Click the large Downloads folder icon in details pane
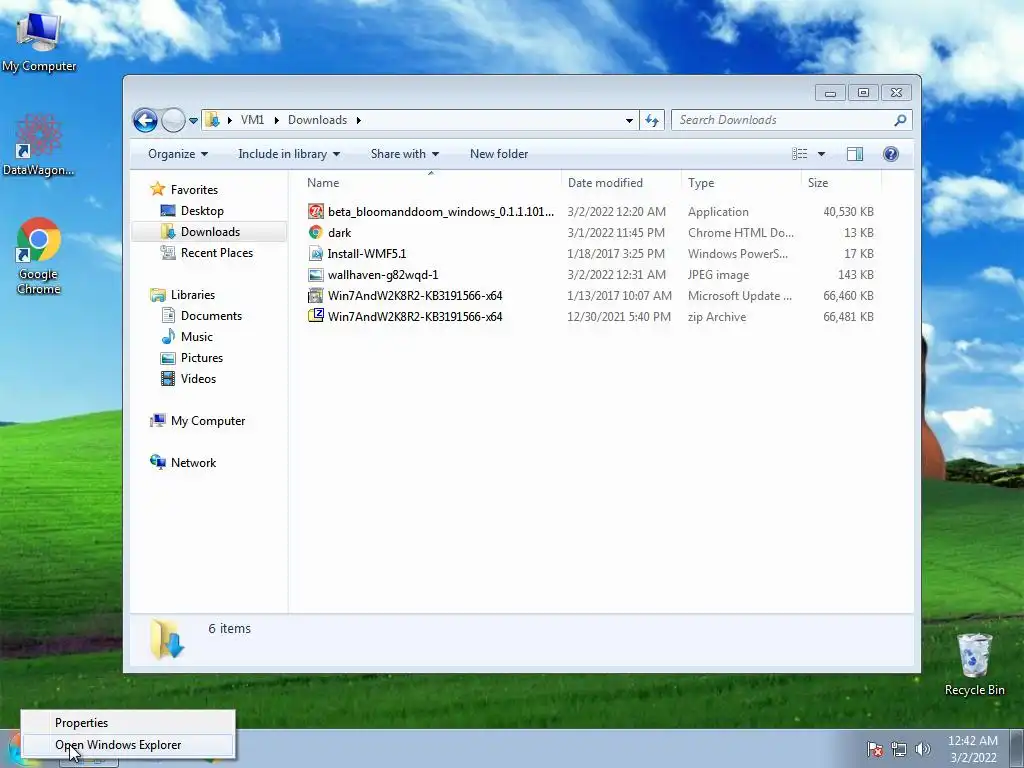 coord(167,639)
